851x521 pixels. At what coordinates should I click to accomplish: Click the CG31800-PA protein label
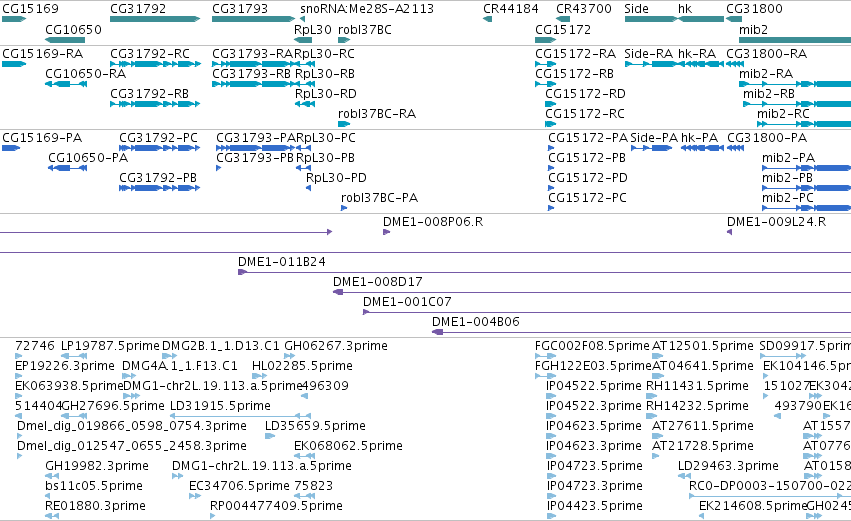point(767,138)
